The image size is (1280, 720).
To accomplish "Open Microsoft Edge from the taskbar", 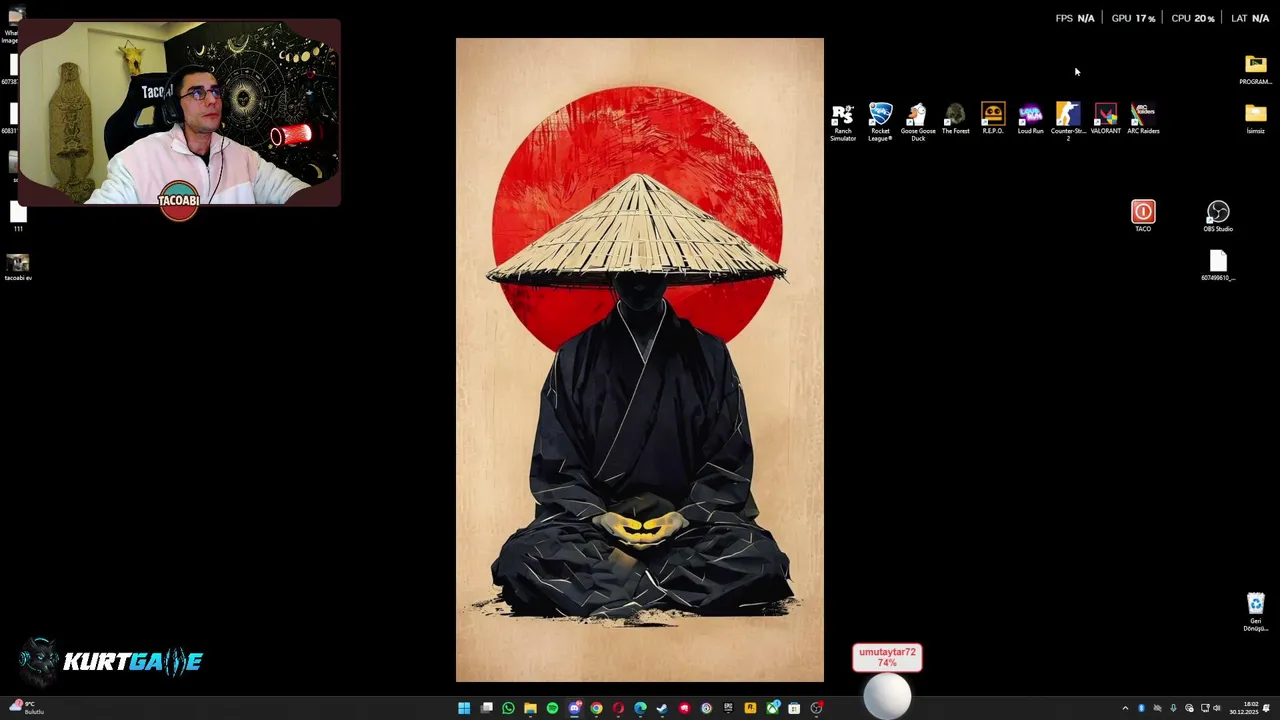I will 640,708.
